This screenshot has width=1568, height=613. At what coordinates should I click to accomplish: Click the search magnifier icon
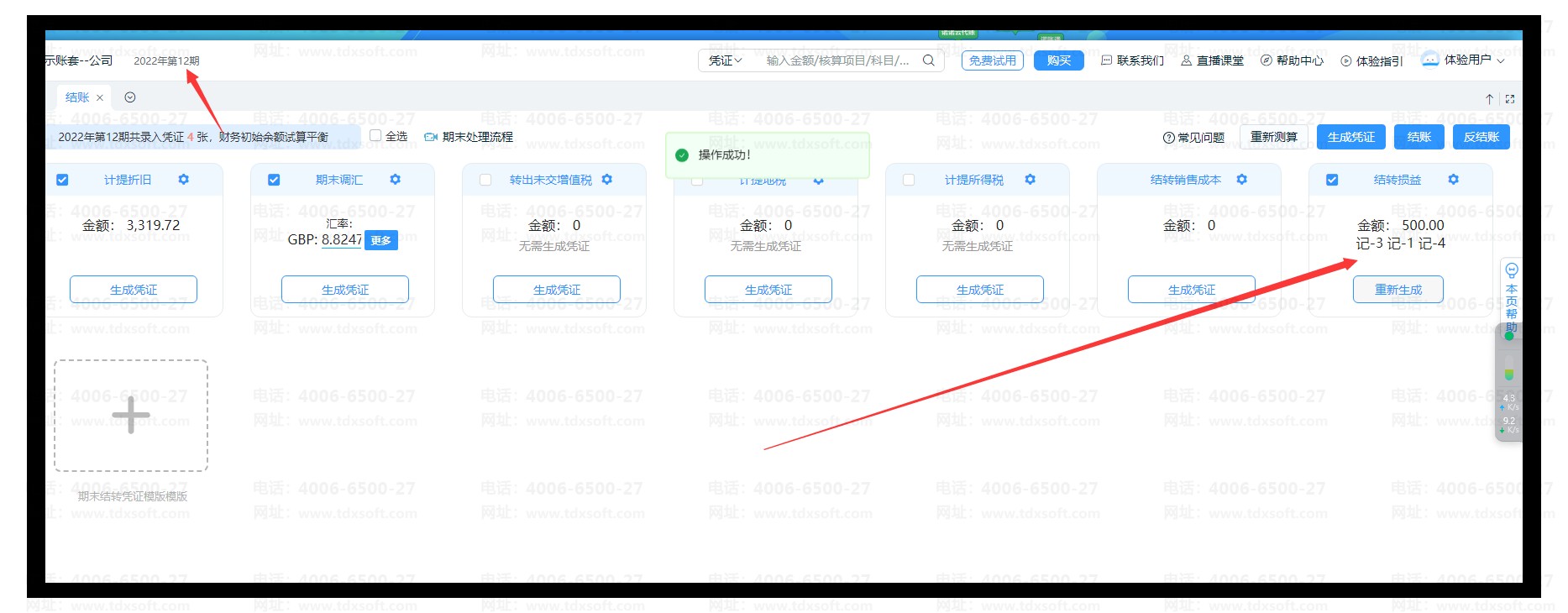tap(928, 60)
